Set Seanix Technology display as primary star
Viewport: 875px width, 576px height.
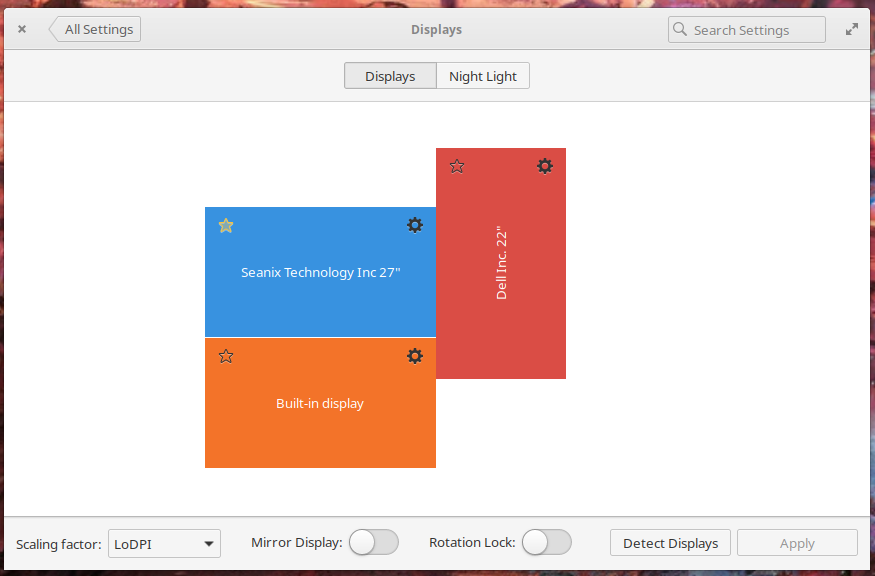pyautogui.click(x=226, y=225)
